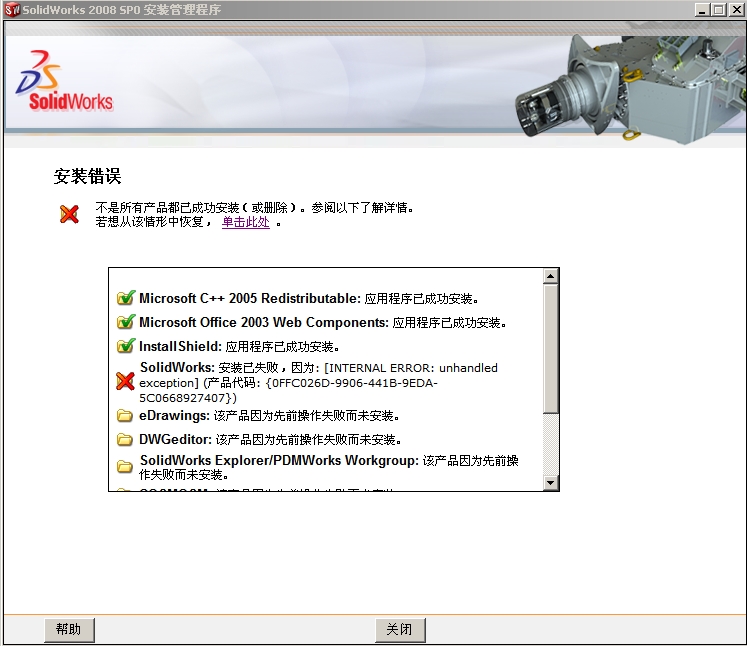Click the machine assembly image in banner
Viewport: 747px width, 646px height.
630,88
